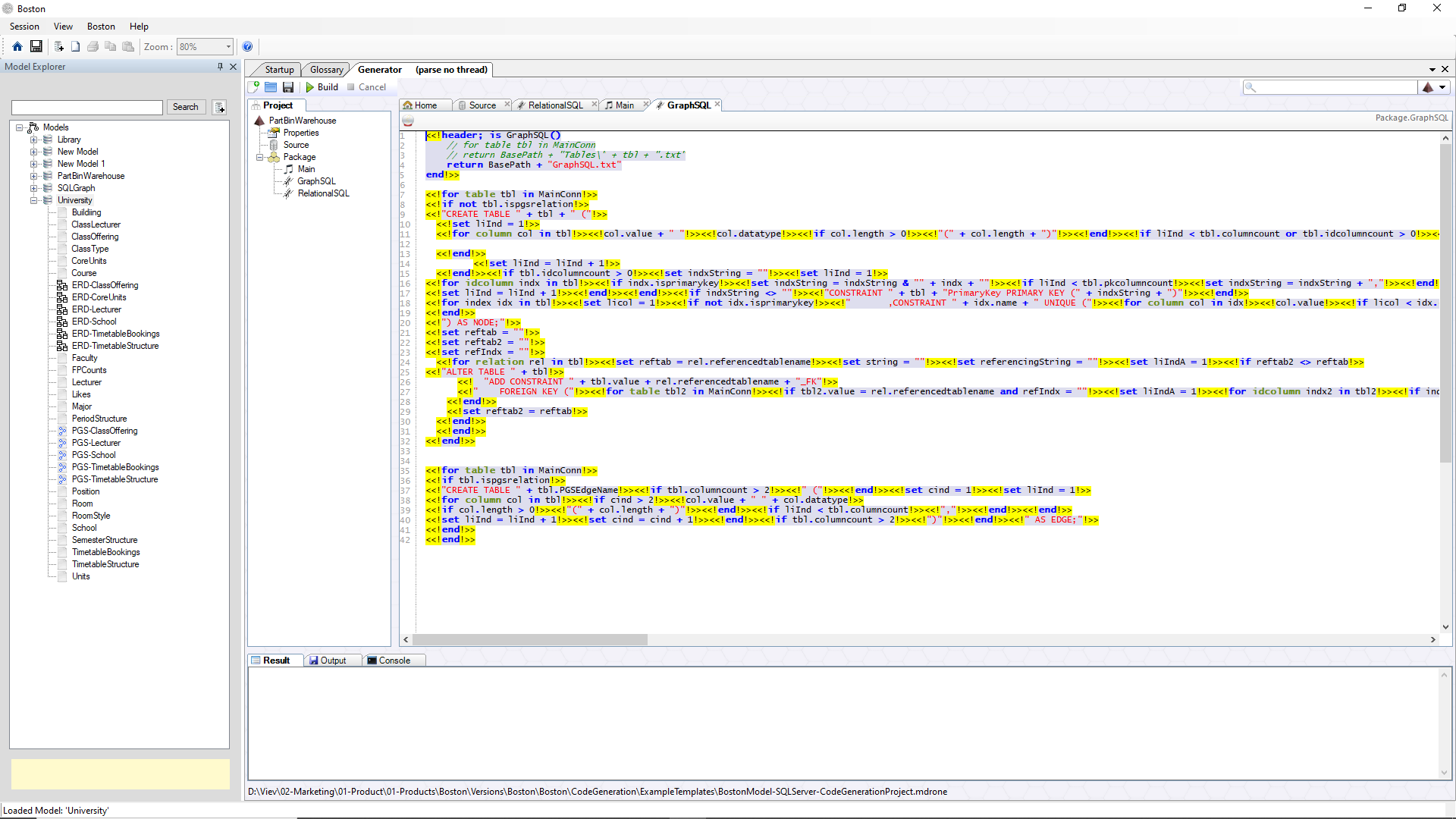This screenshot has width=1456, height=819.
Task: Click the Save floppy icon in the main toolbar
Action: point(36,47)
